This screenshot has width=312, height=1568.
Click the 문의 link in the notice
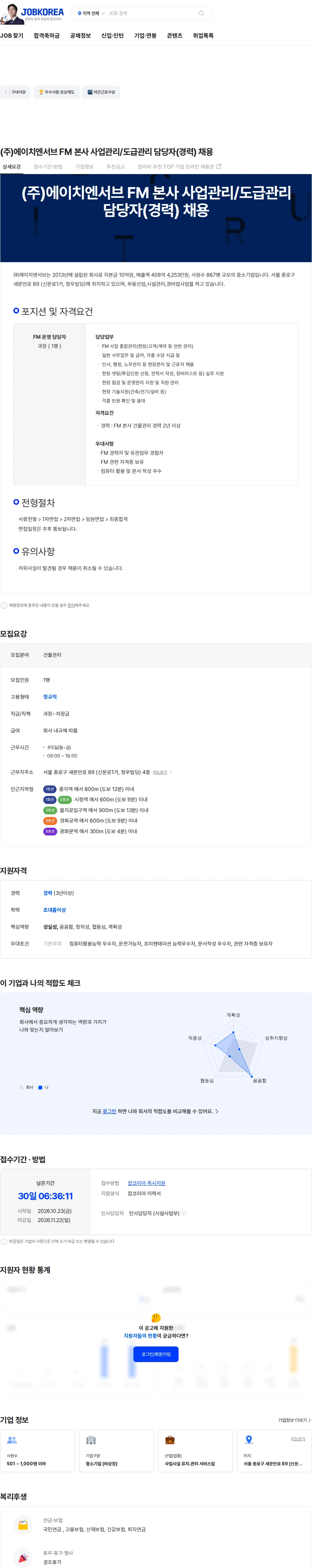(72, 605)
